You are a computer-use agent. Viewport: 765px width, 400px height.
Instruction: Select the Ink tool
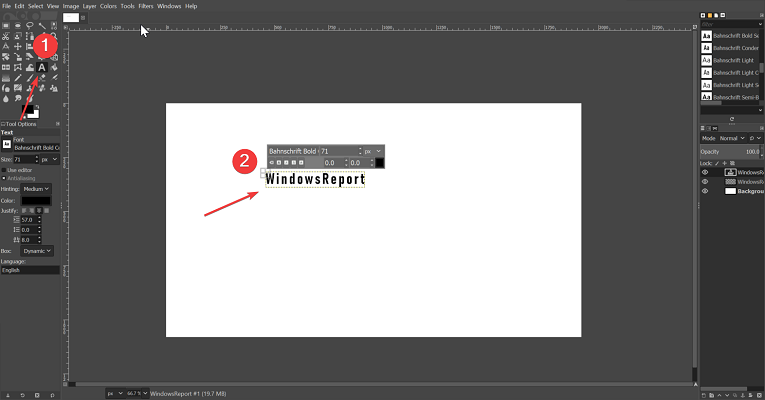[x=6, y=88]
